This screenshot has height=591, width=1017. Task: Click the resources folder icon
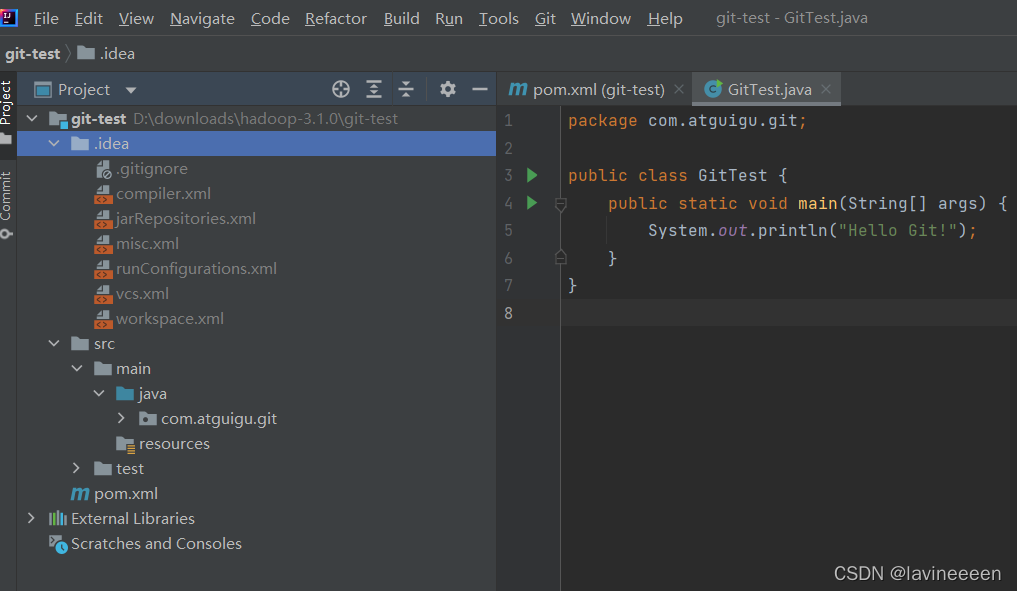125,444
